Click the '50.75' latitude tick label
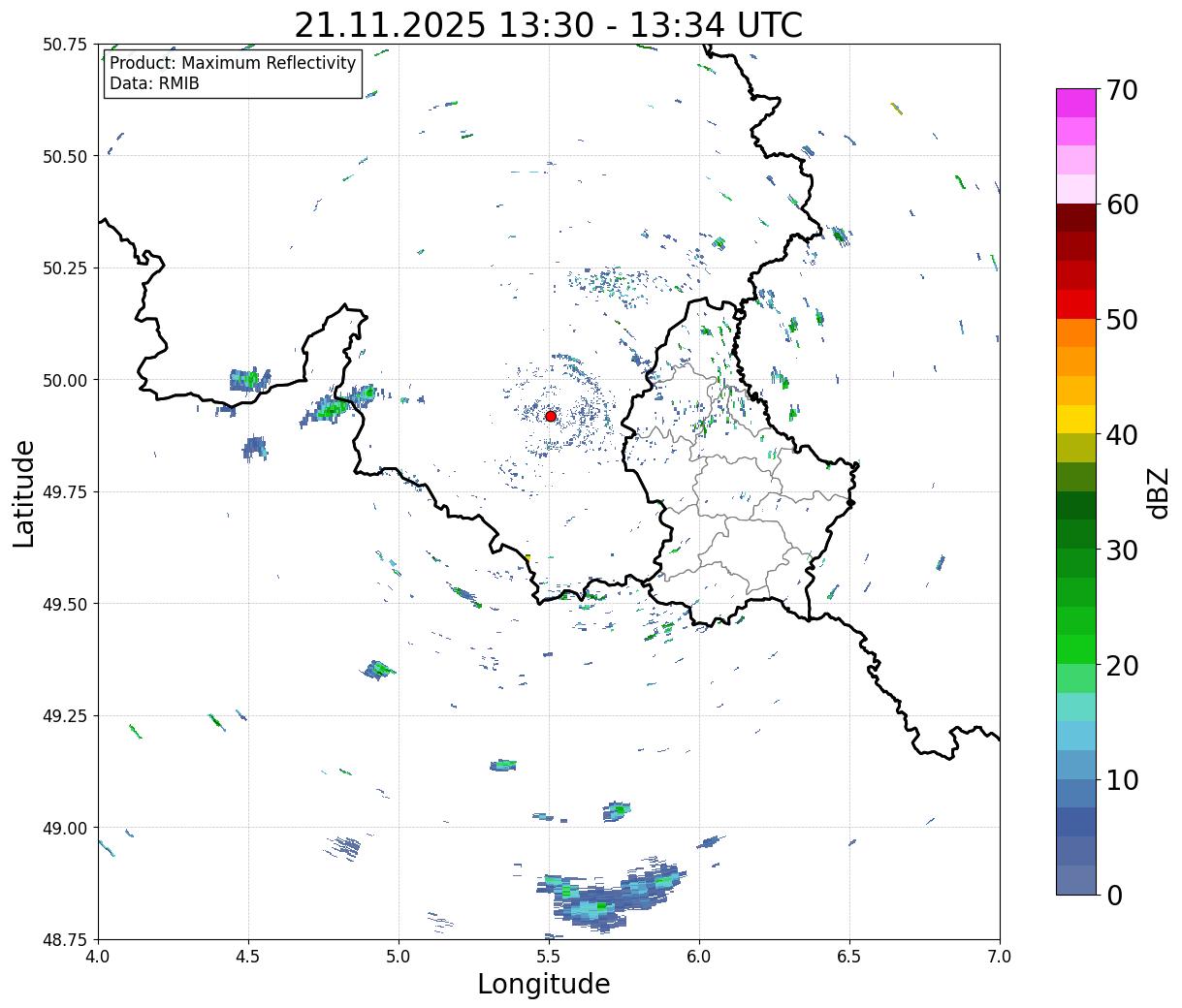 coord(65,45)
